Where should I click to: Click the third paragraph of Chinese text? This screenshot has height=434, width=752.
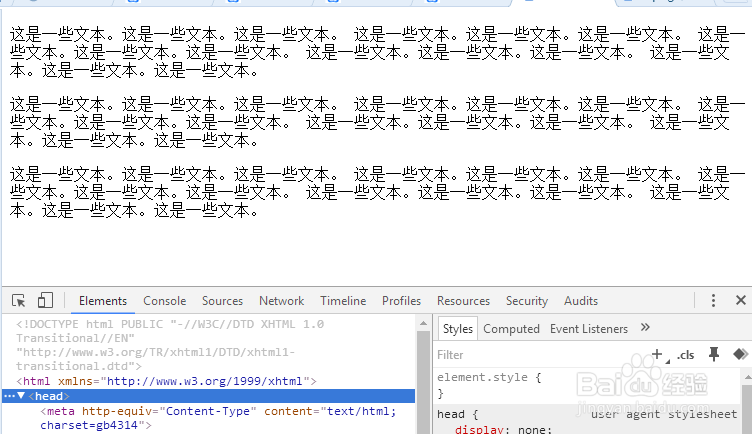[376, 192]
